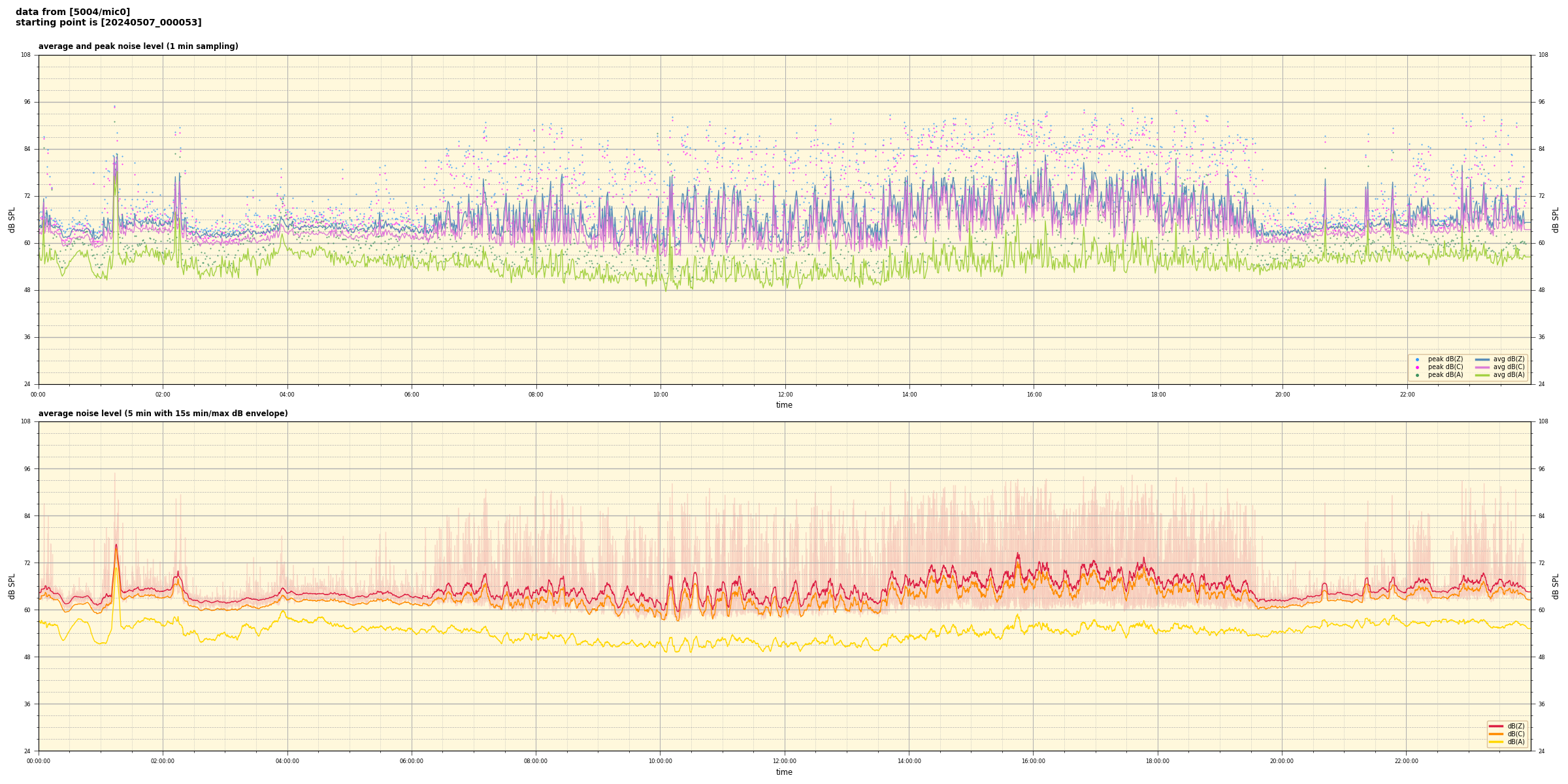Select the yellow dB(A) legend entry in lower chart
1568x784 pixels.
click(x=1497, y=742)
